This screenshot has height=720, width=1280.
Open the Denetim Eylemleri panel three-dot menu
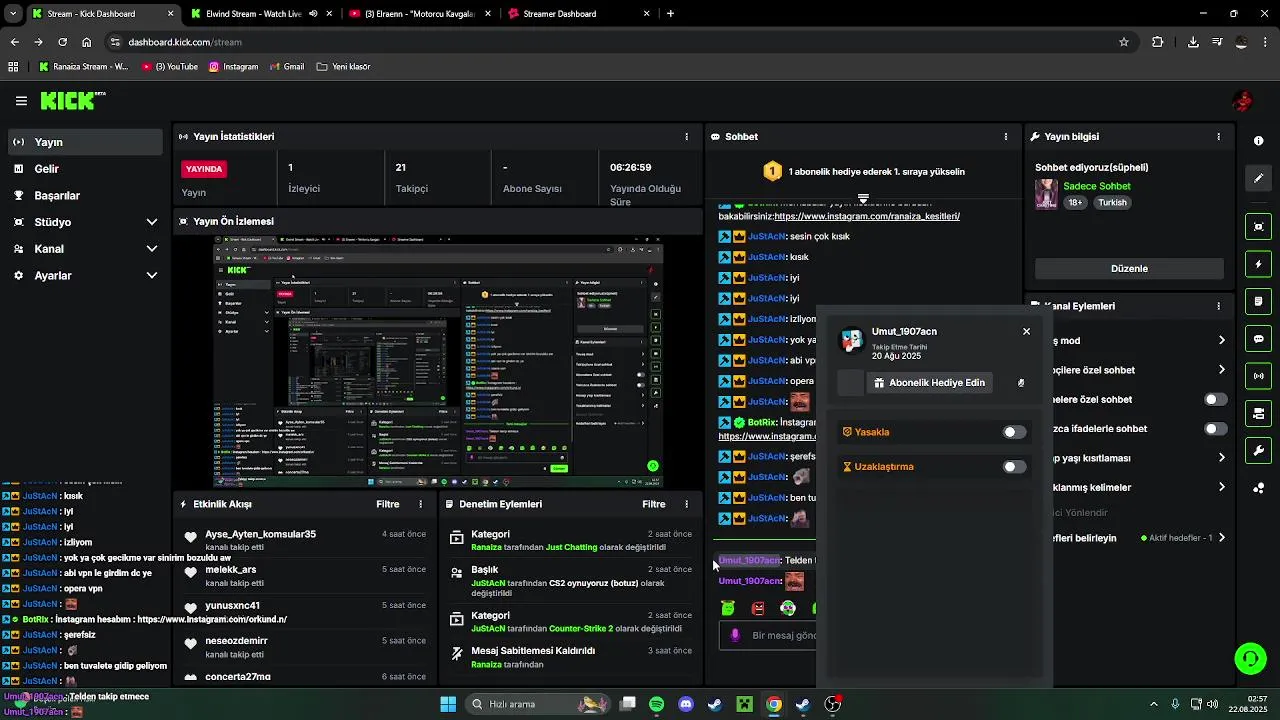coord(686,505)
